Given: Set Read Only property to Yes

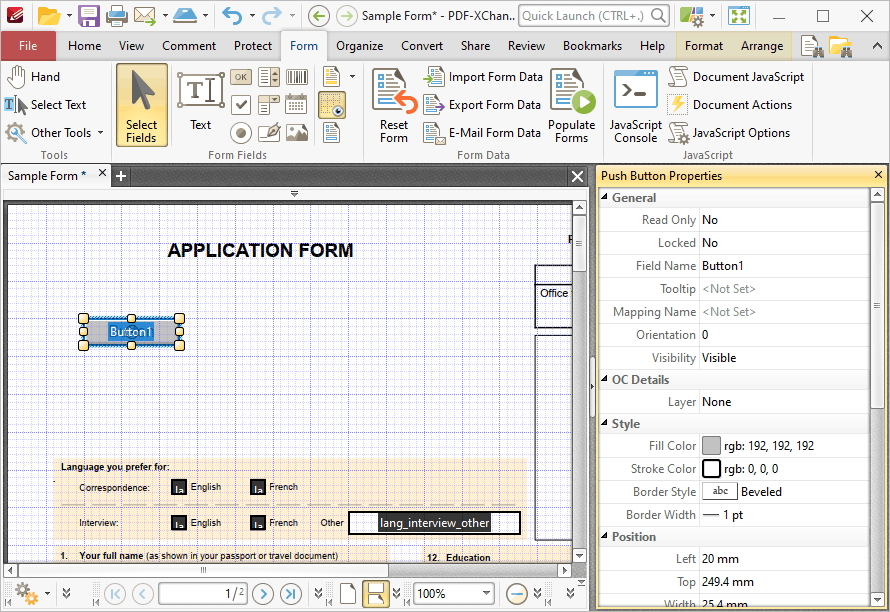Looking at the screenshot, I should pyautogui.click(x=780, y=219).
